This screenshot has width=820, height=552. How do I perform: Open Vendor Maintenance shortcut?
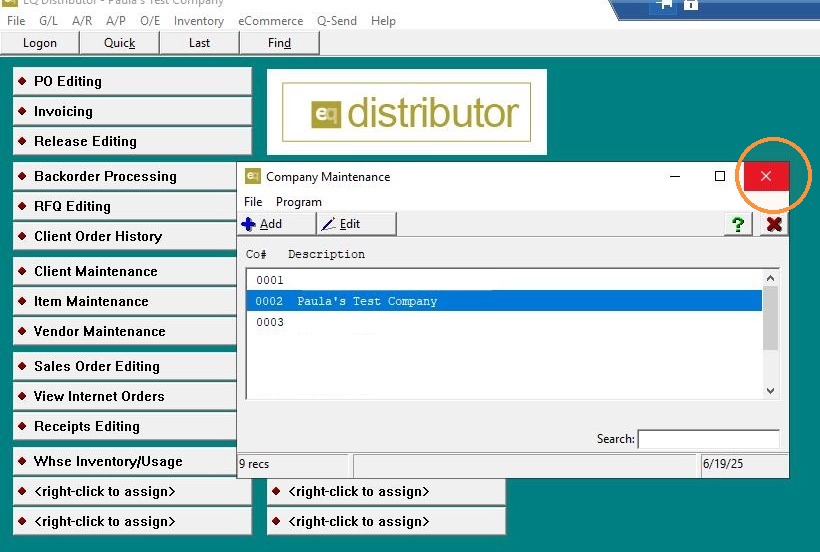click(124, 331)
